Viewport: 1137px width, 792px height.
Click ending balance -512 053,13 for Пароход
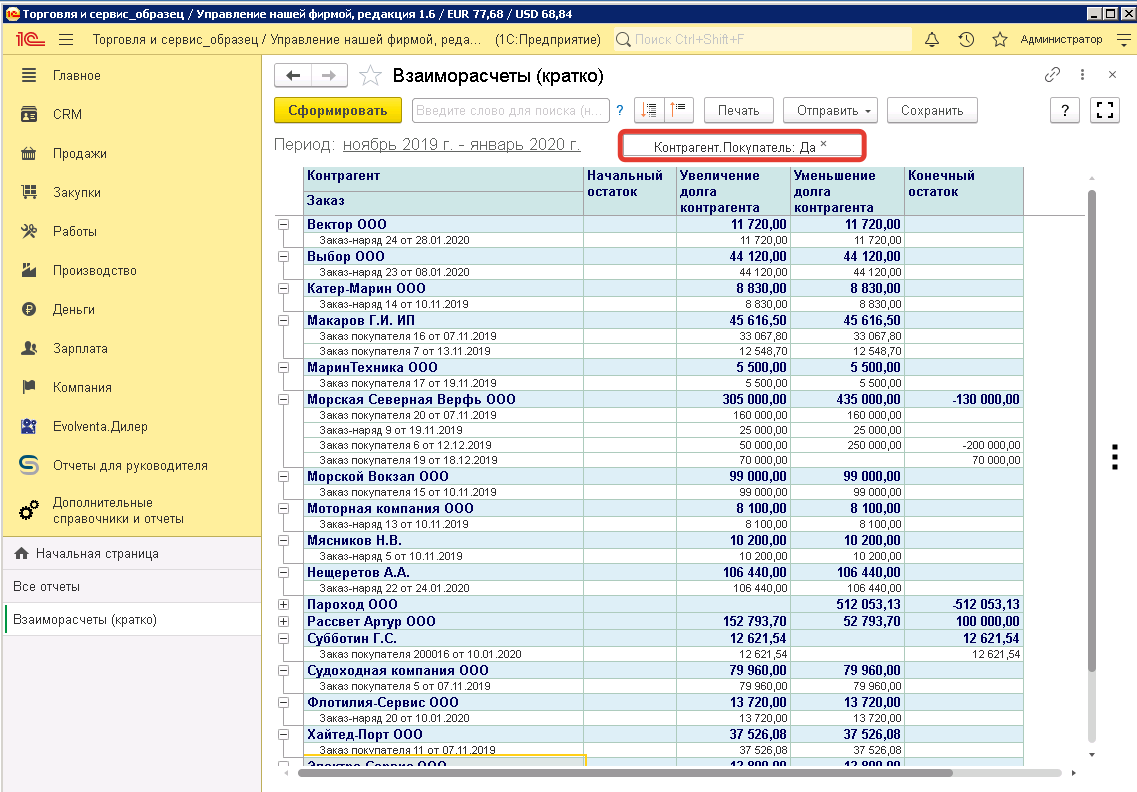(x=985, y=605)
